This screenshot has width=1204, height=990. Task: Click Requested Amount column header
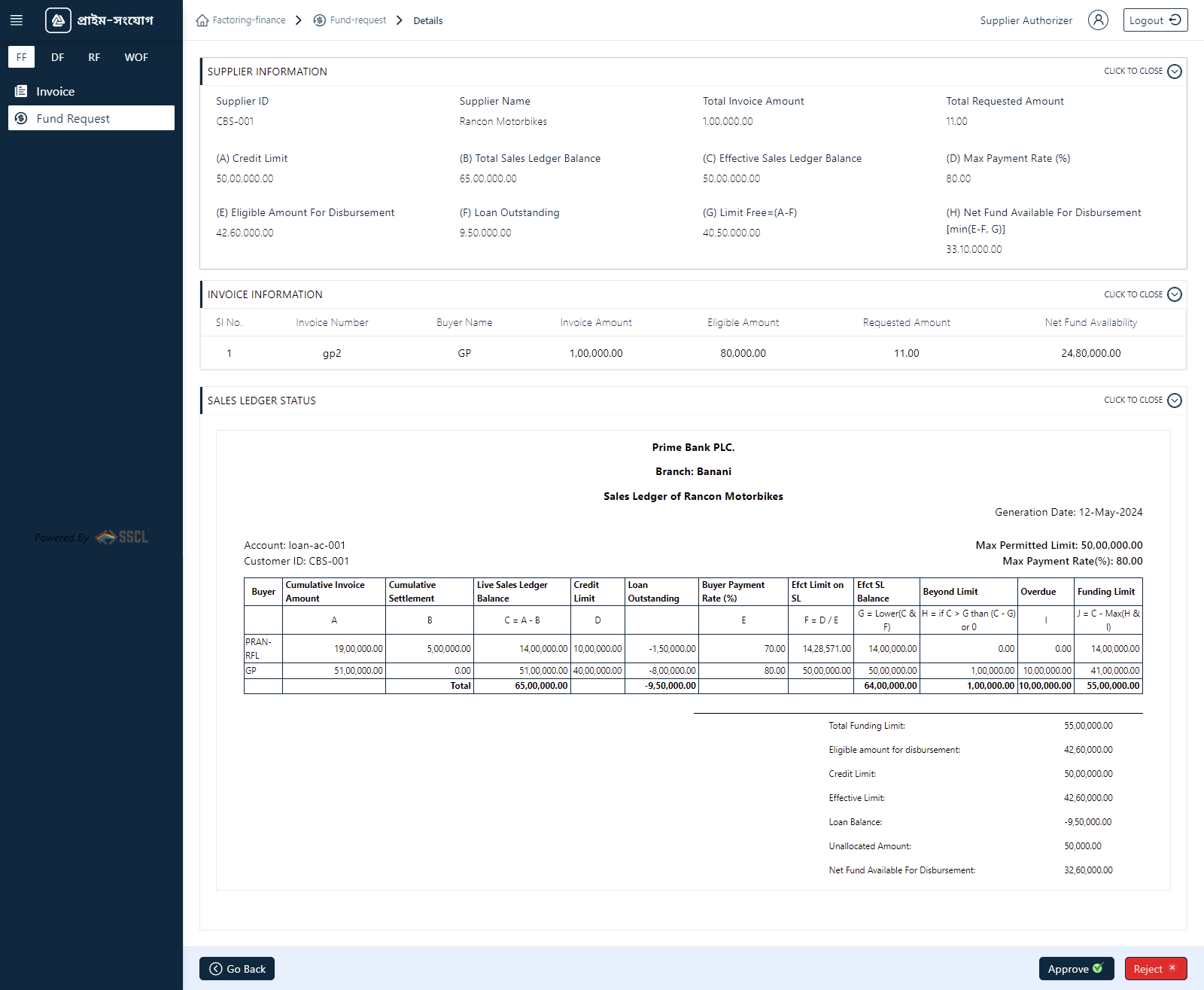907,322
